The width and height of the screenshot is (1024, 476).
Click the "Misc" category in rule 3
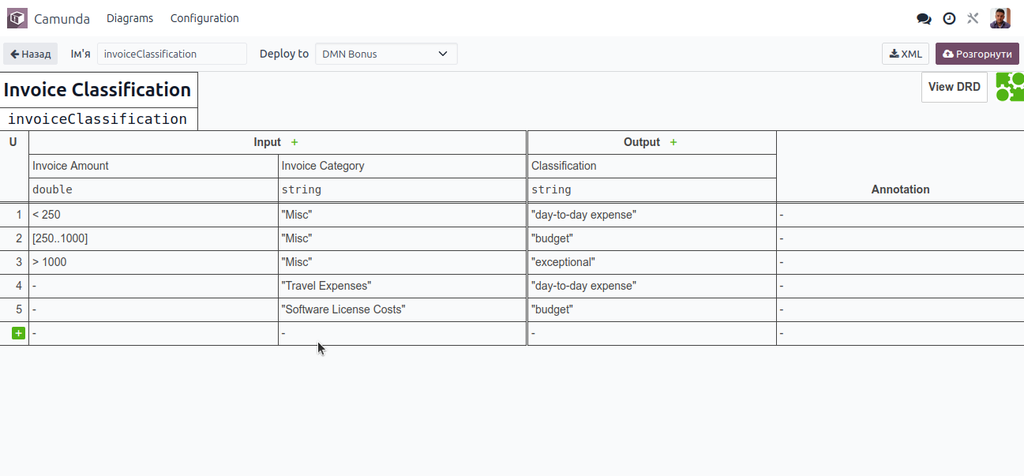(402, 262)
